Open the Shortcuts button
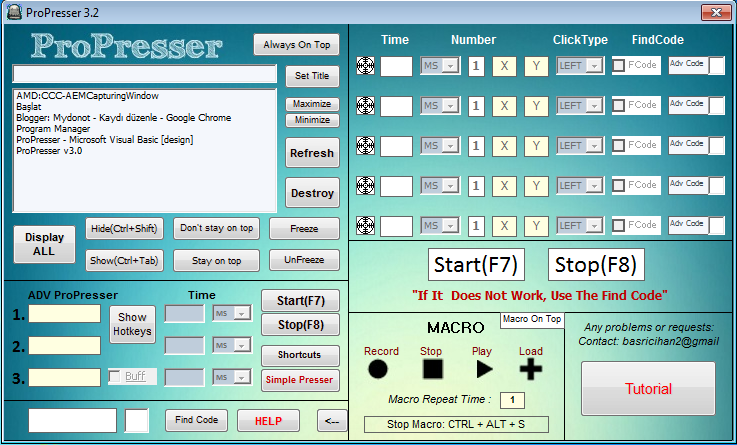737x445 pixels. (x=300, y=355)
